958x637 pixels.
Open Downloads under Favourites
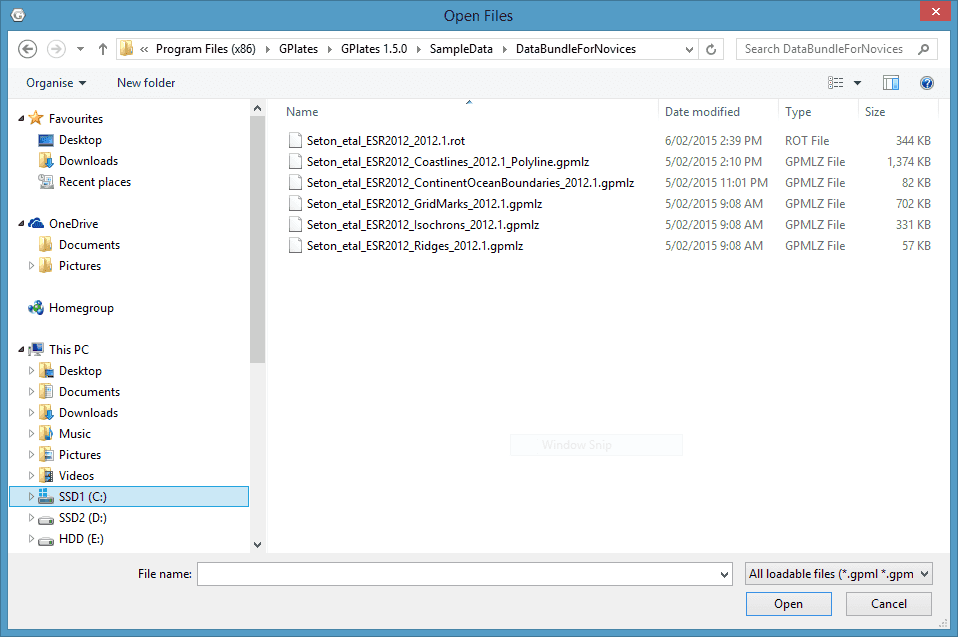pyautogui.click(x=88, y=161)
